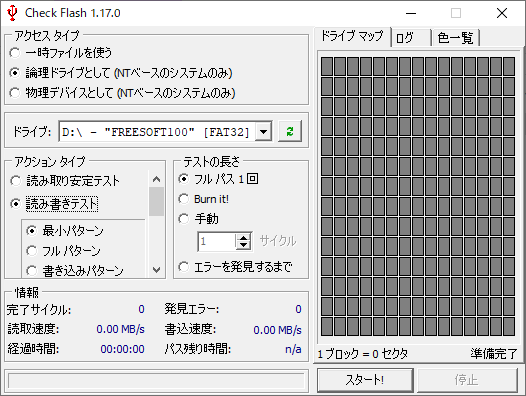Click the red Check Flash title bar icon

point(12,13)
